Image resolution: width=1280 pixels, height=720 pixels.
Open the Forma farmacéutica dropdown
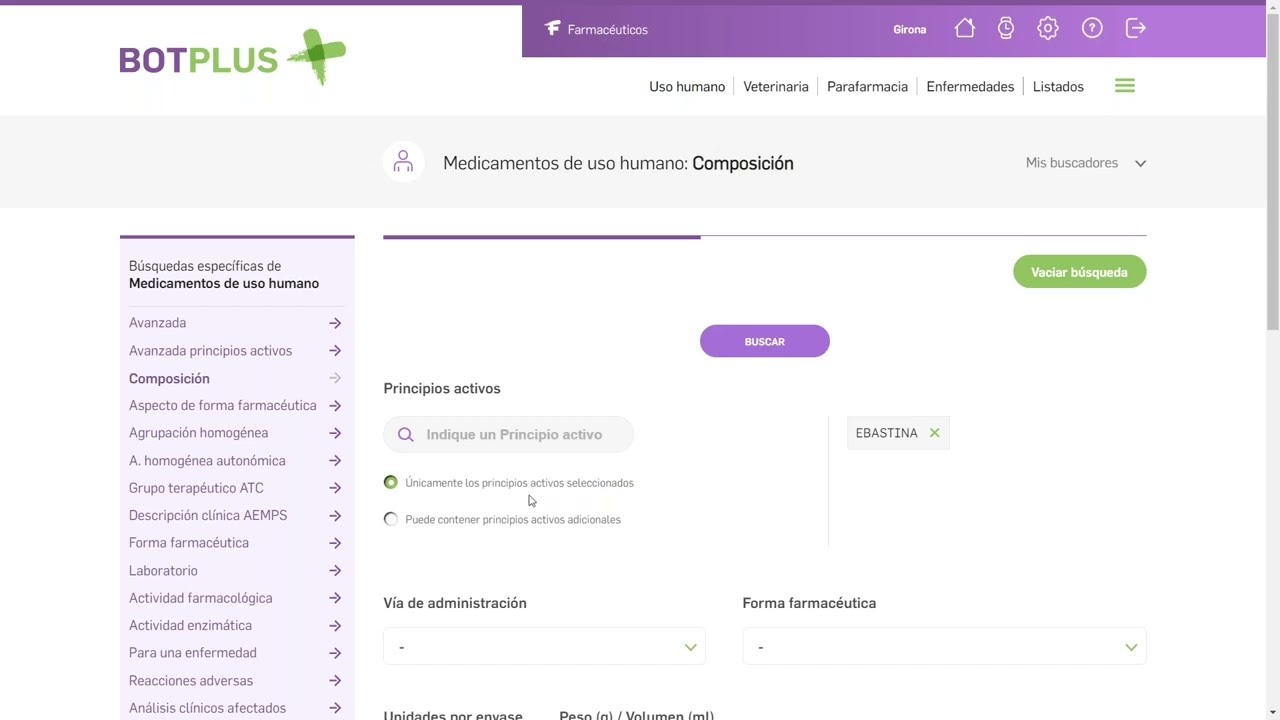click(x=944, y=647)
